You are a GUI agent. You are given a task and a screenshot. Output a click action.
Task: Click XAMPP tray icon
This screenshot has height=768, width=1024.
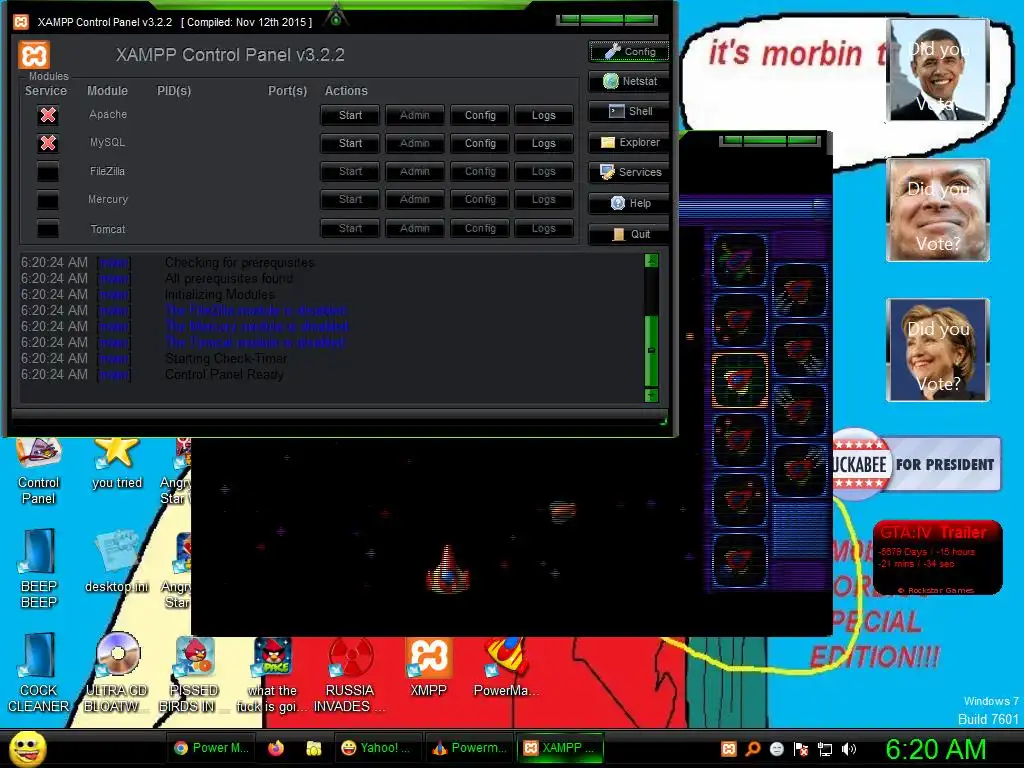(x=729, y=749)
